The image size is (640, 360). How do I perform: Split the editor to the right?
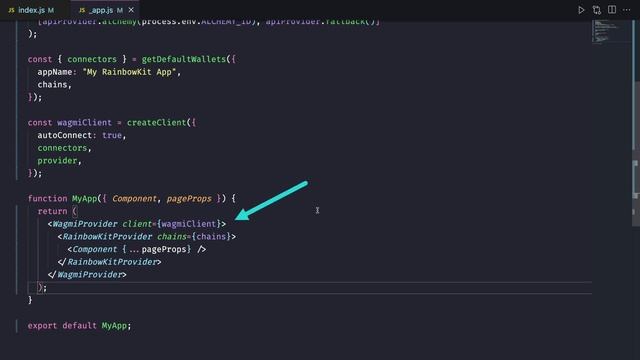click(x=611, y=9)
